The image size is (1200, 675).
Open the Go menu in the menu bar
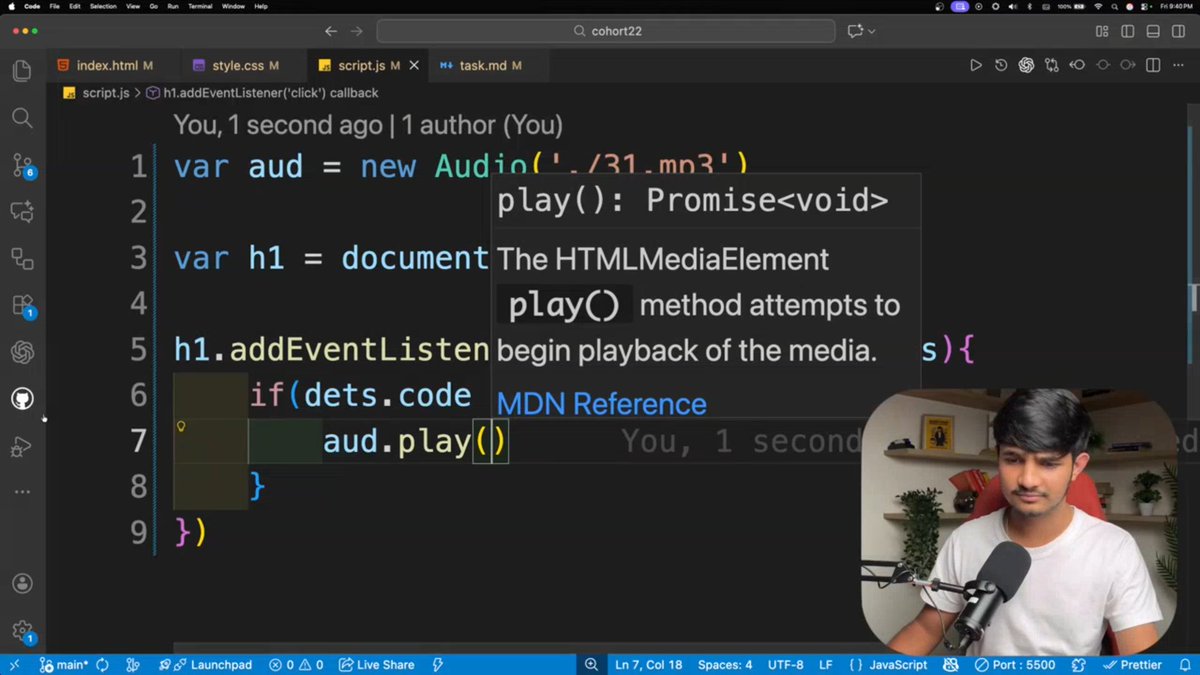155,7
